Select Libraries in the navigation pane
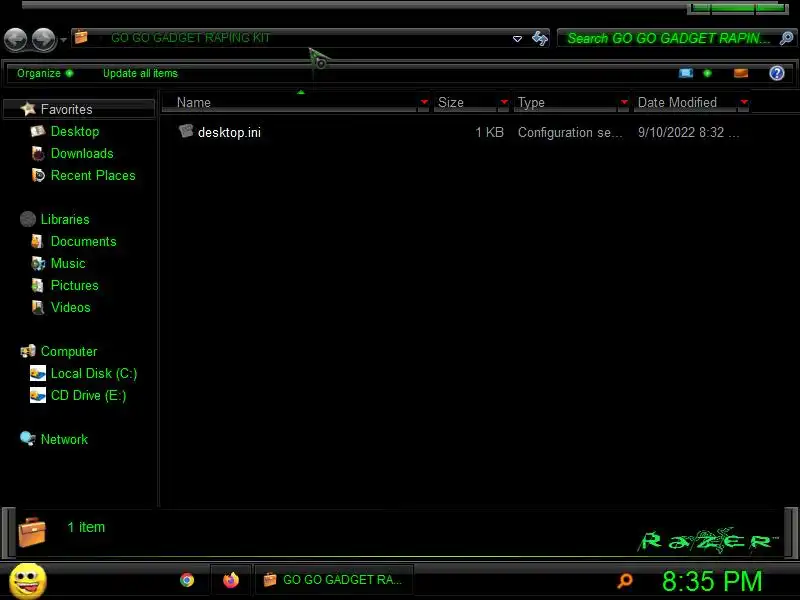 (x=65, y=219)
